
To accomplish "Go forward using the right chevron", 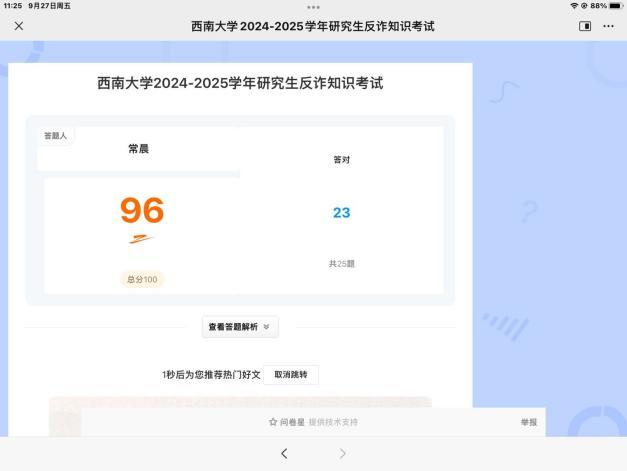I will tap(343, 453).
